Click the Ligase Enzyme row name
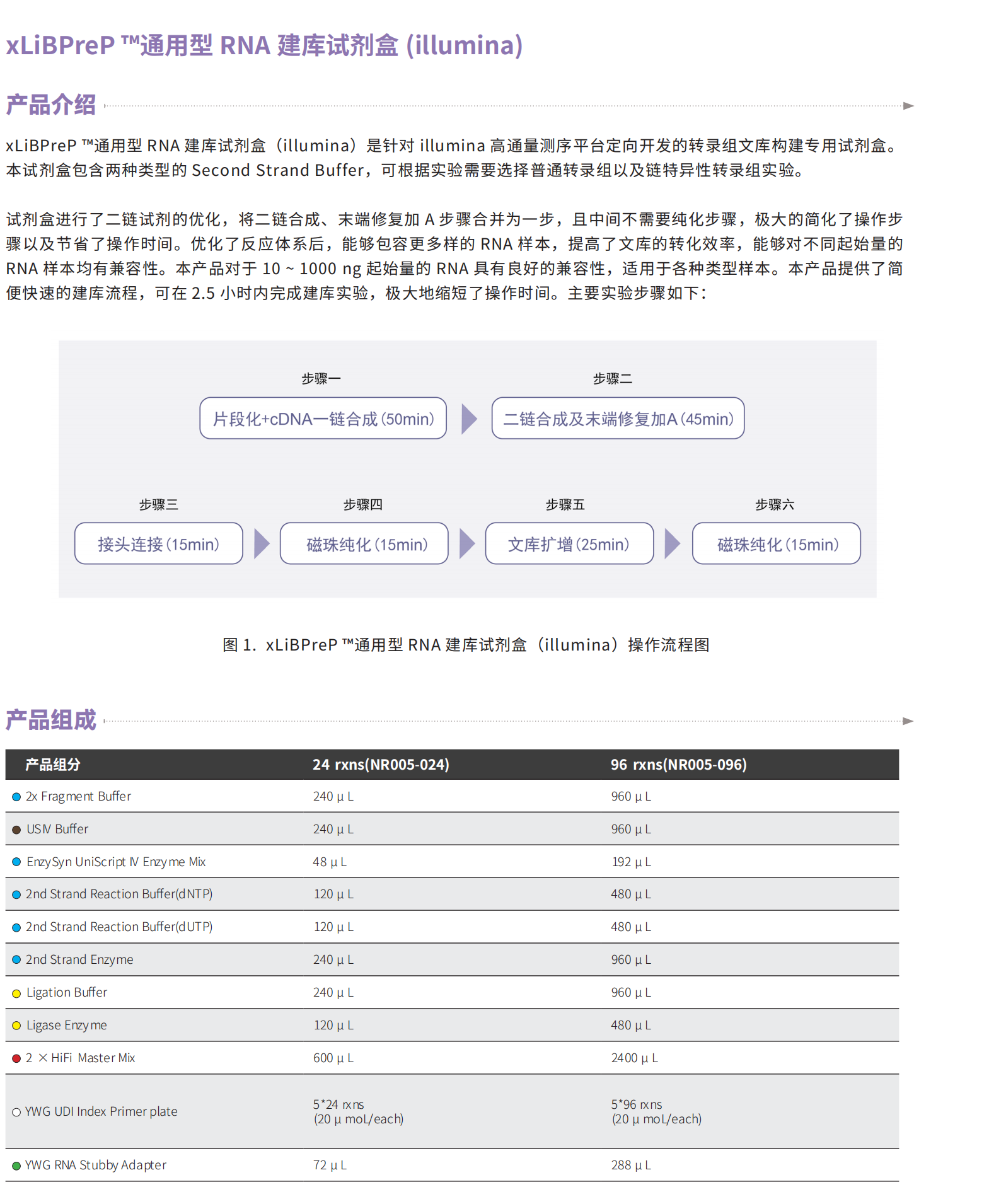This screenshot has height=1204, width=989. click(x=67, y=1026)
